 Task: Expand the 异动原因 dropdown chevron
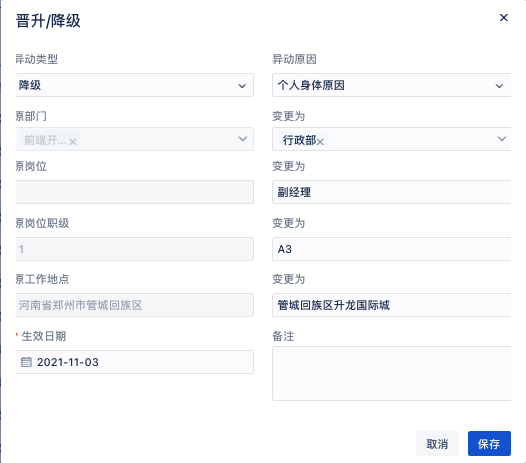pos(499,86)
